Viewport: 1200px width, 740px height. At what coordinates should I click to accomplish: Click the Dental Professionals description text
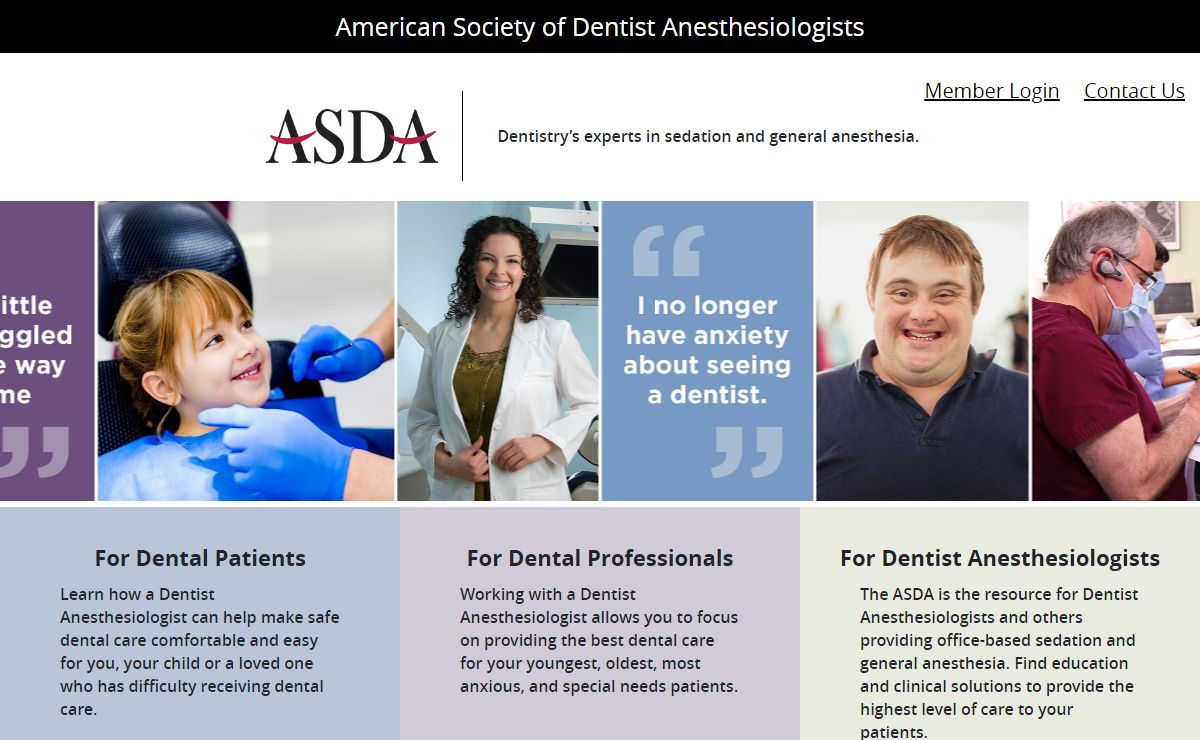click(x=600, y=640)
